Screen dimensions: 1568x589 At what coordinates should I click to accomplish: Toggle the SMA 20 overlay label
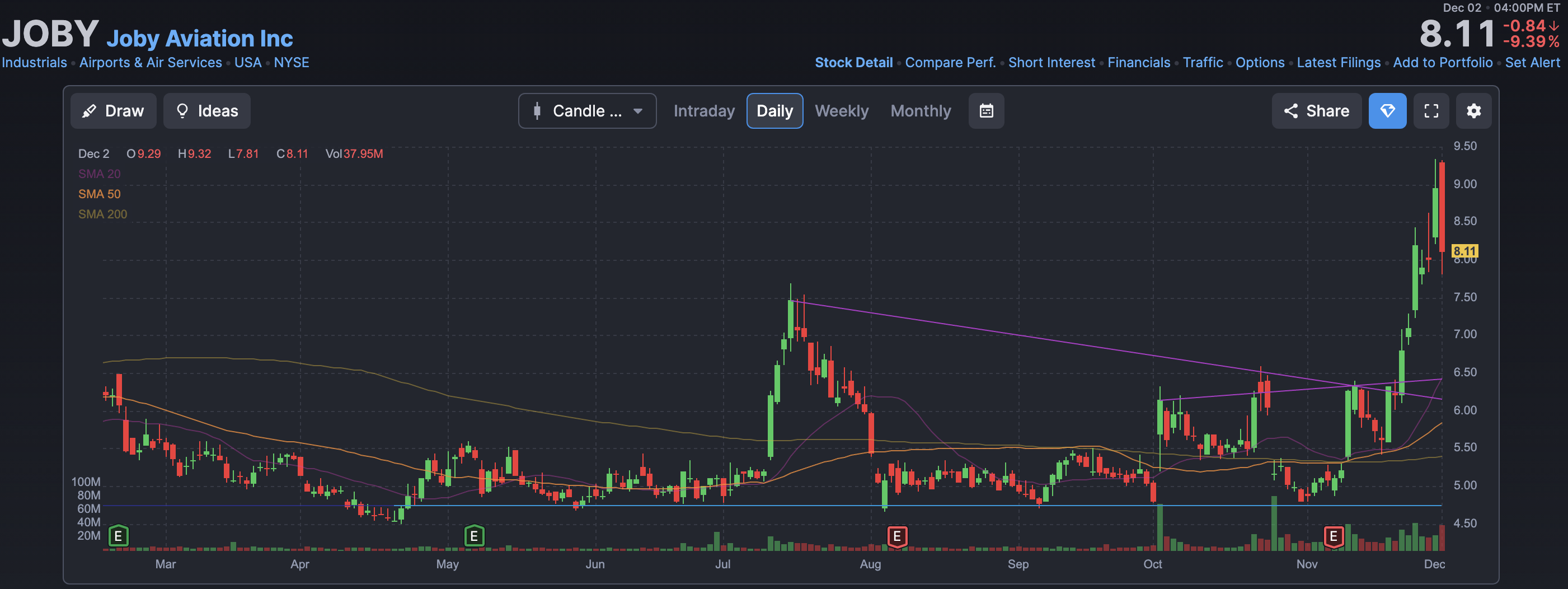(x=99, y=174)
